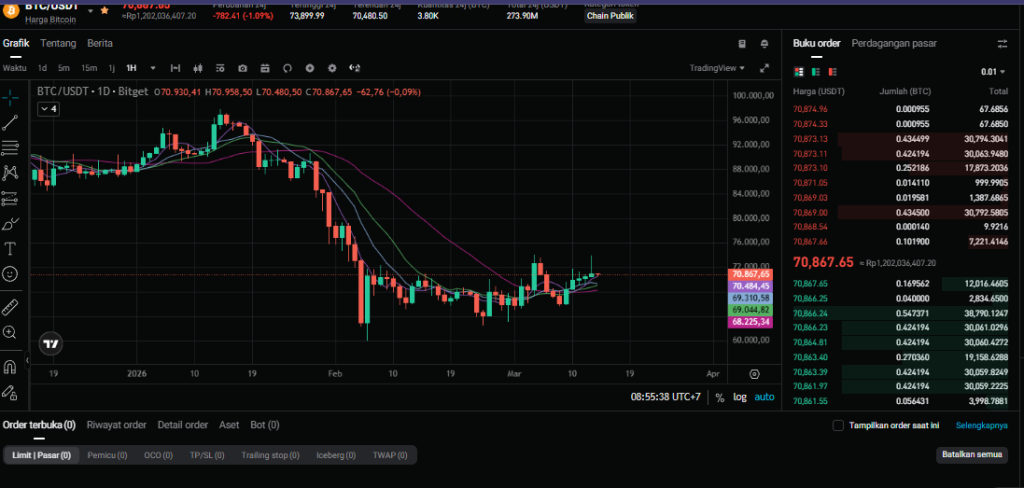Image resolution: width=1024 pixels, height=488 pixels.
Task: Pick the text annotation tool
Action: (x=11, y=248)
